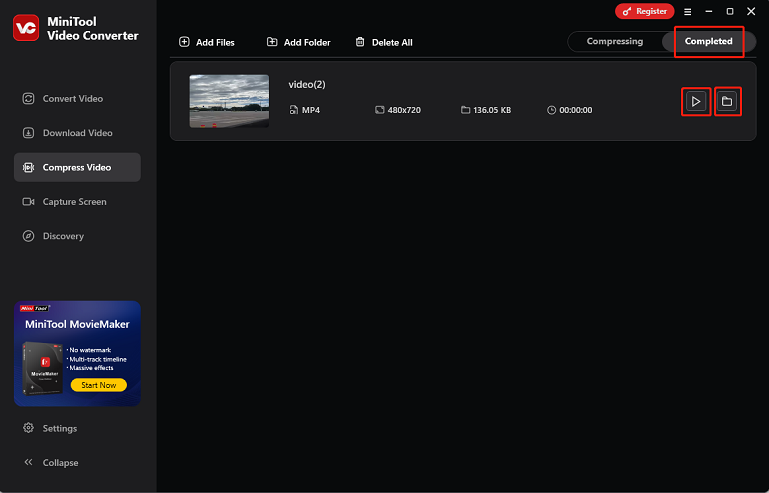The image size is (769, 493).
Task: Go to the Discovery page
Action: point(77,236)
